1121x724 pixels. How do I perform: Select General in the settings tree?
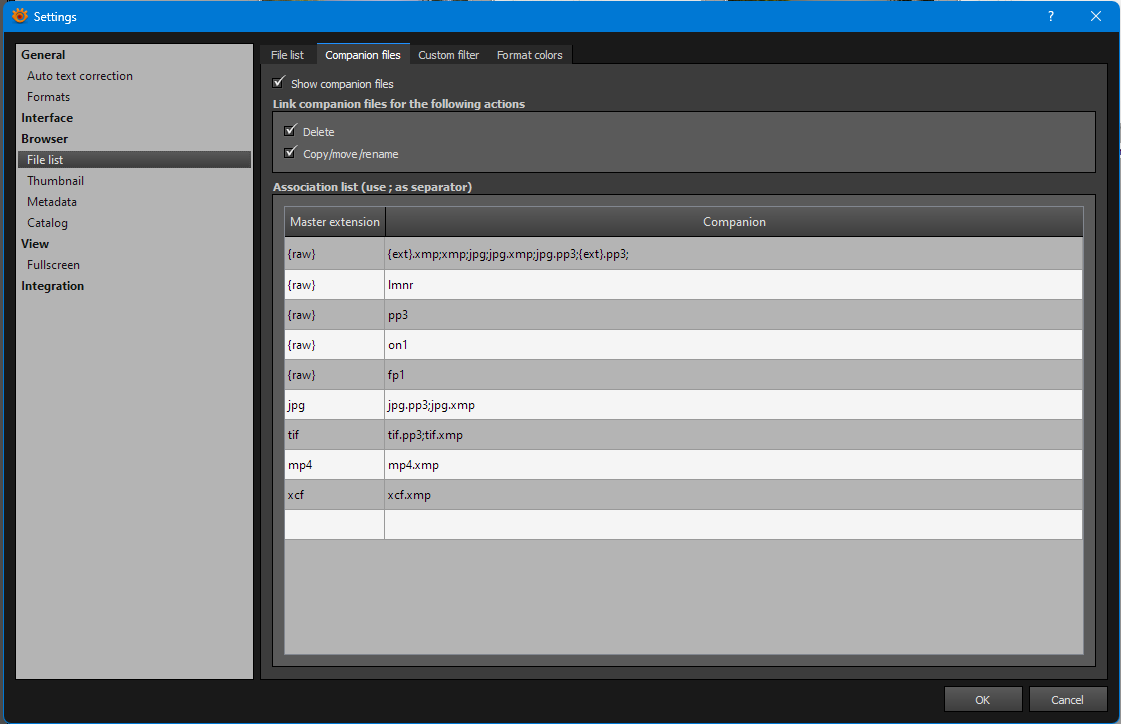tap(43, 55)
